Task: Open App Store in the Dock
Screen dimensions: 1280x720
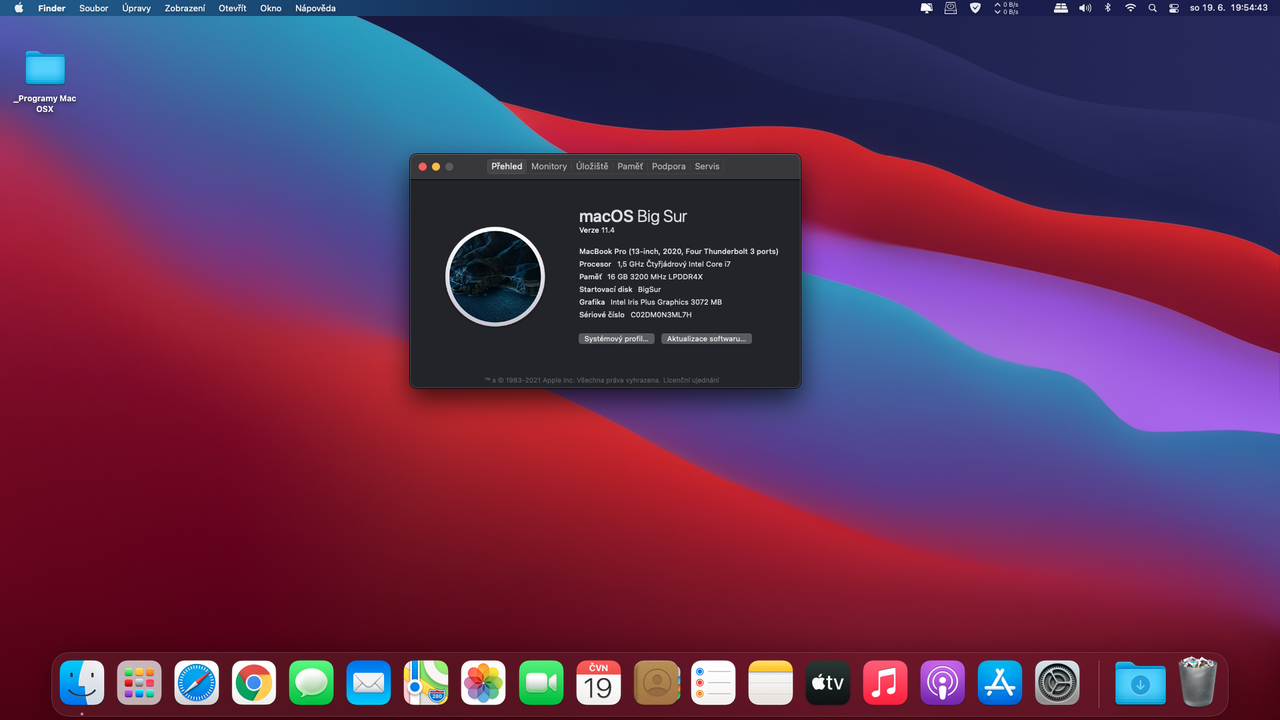Action: 1000,683
